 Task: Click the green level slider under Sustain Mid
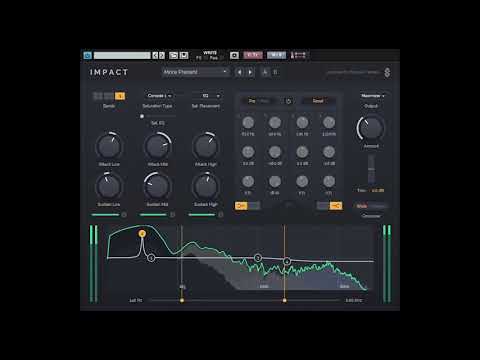coord(153,215)
